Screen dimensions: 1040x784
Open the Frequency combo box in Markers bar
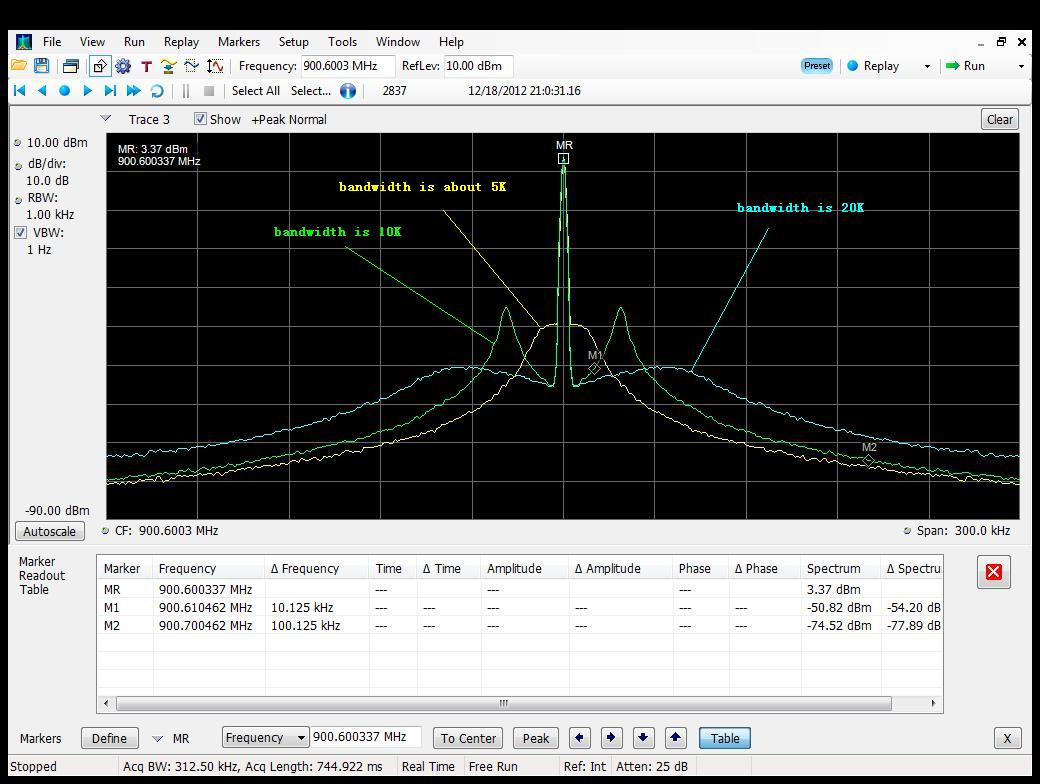coord(265,738)
